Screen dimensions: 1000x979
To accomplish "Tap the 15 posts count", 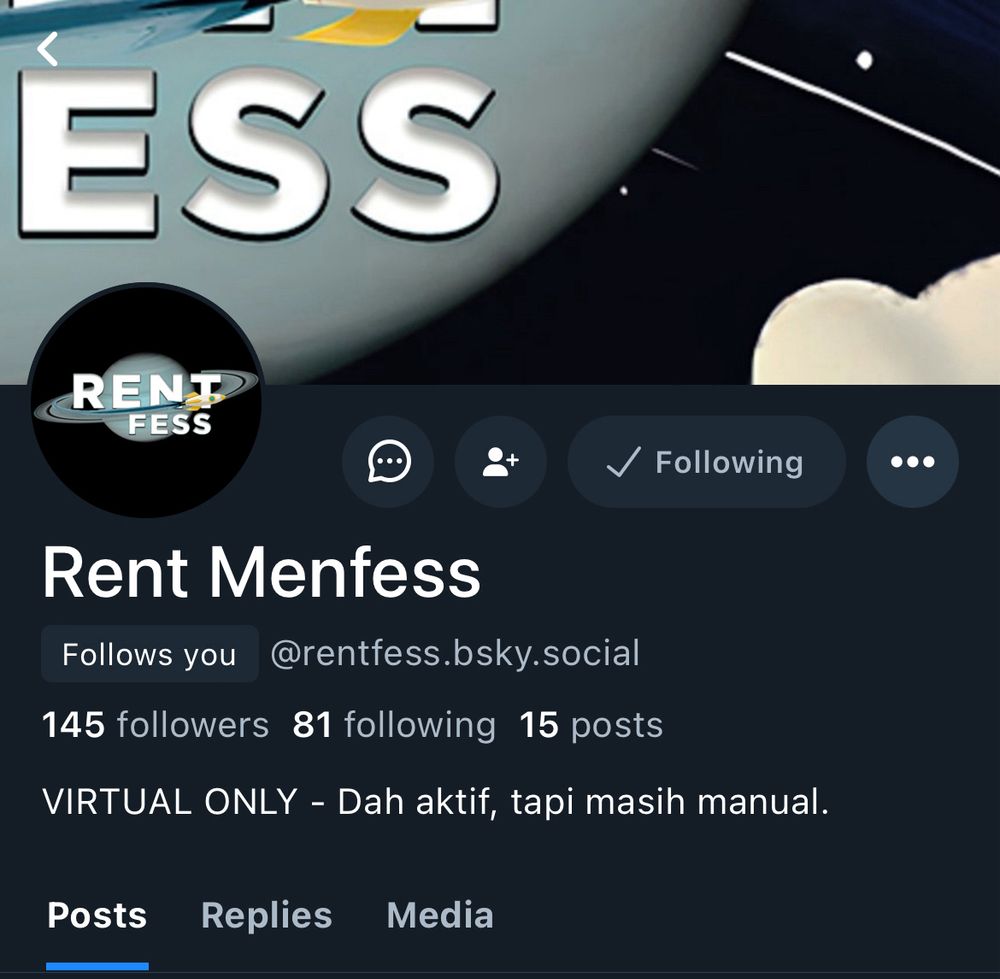I will click(591, 725).
